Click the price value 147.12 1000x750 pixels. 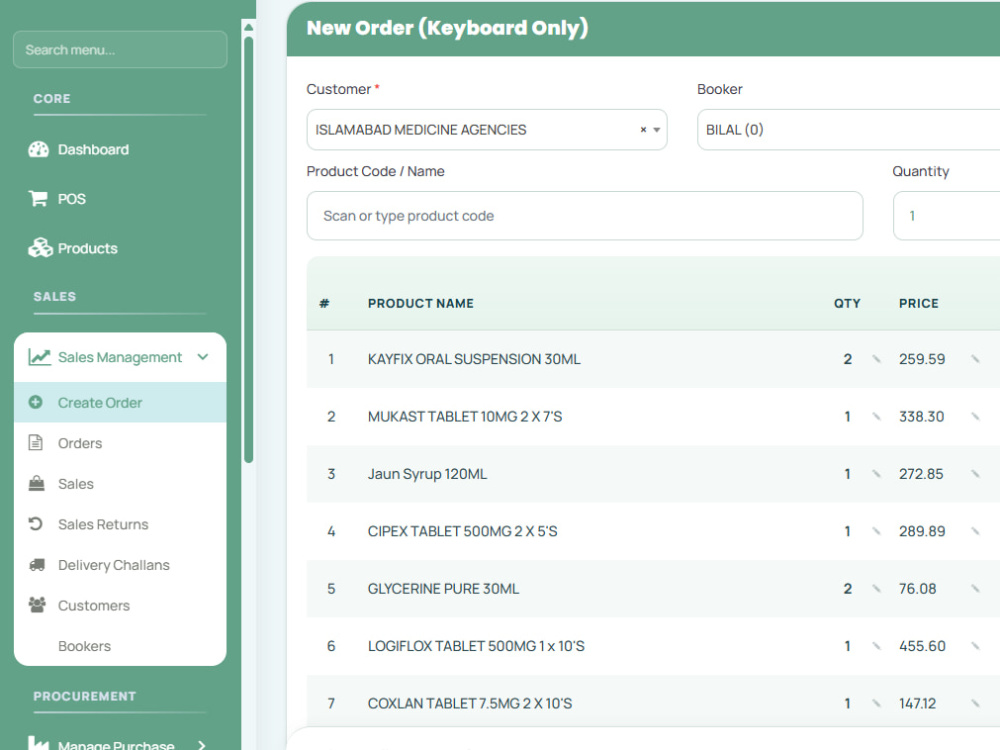(918, 703)
